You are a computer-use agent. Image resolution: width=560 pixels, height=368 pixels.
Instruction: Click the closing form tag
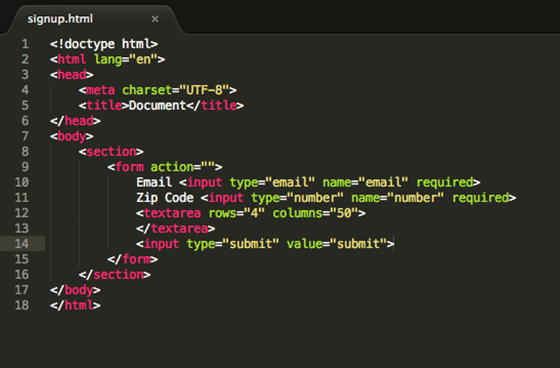point(132,259)
